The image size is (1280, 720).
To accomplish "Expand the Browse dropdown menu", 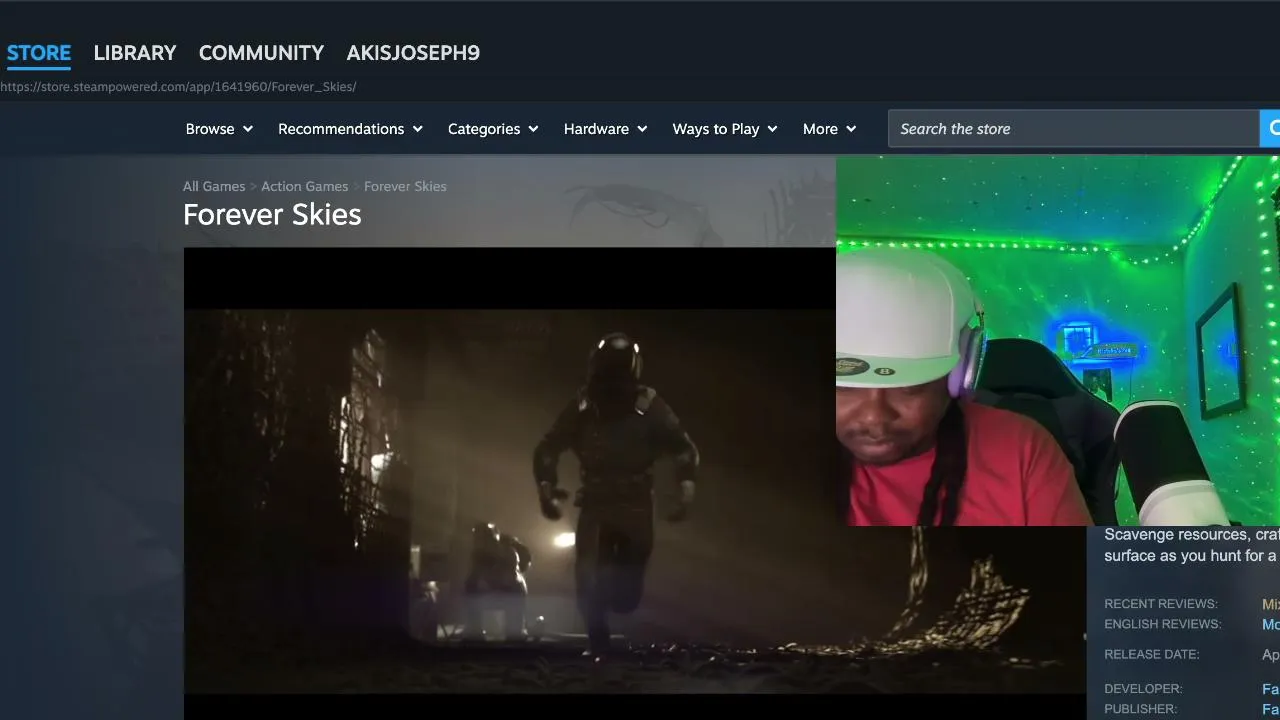I will pos(219,129).
